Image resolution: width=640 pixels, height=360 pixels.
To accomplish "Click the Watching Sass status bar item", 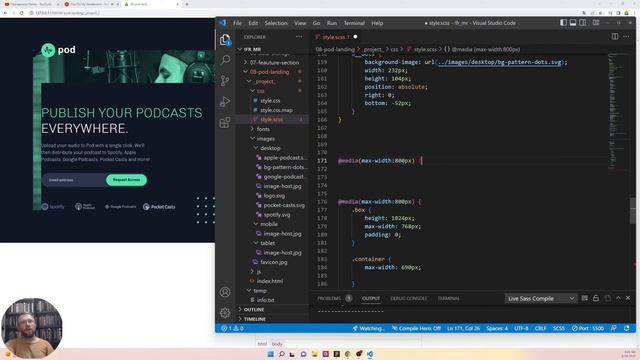I will (x=369, y=328).
